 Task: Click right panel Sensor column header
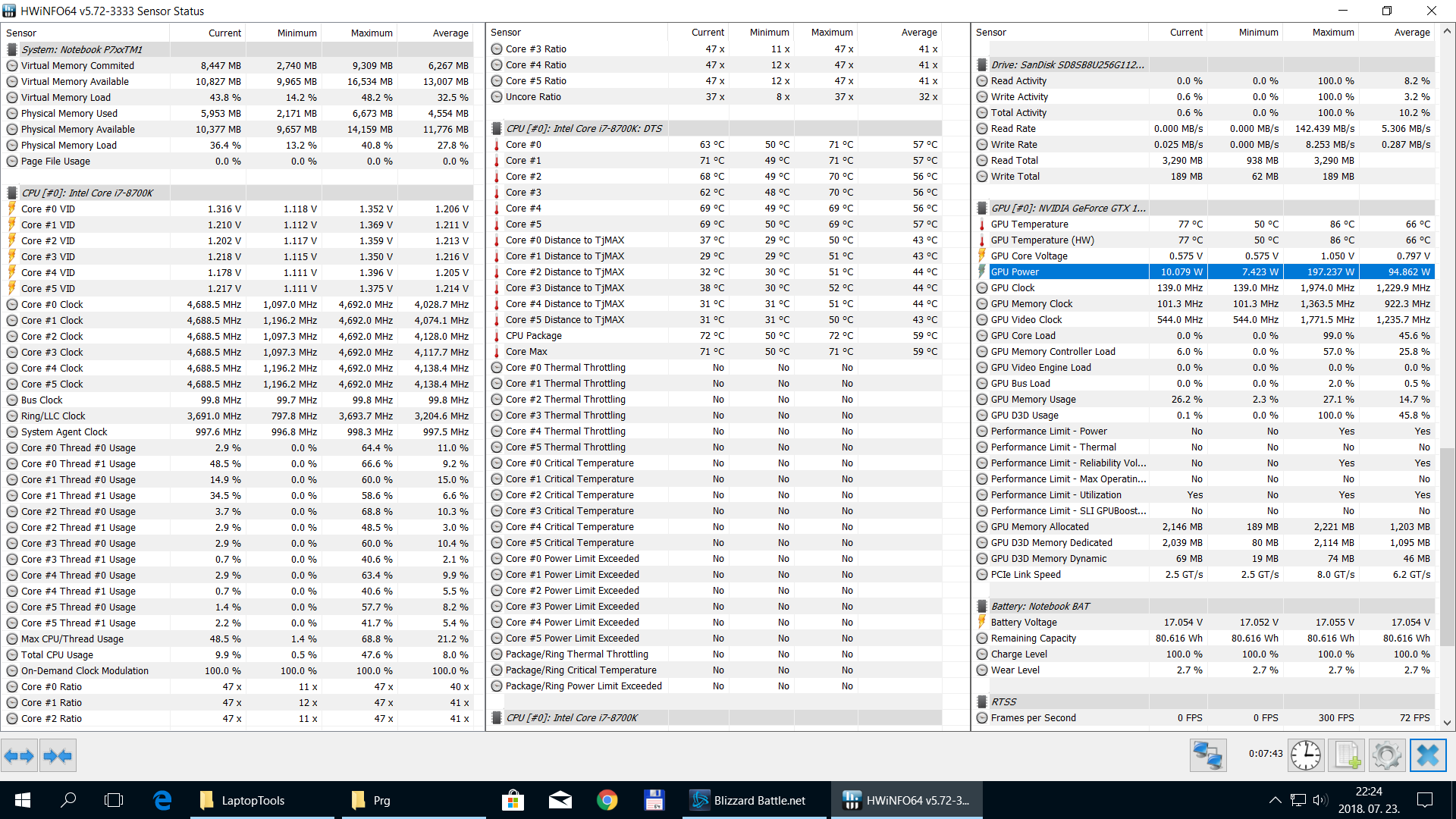coord(1060,32)
